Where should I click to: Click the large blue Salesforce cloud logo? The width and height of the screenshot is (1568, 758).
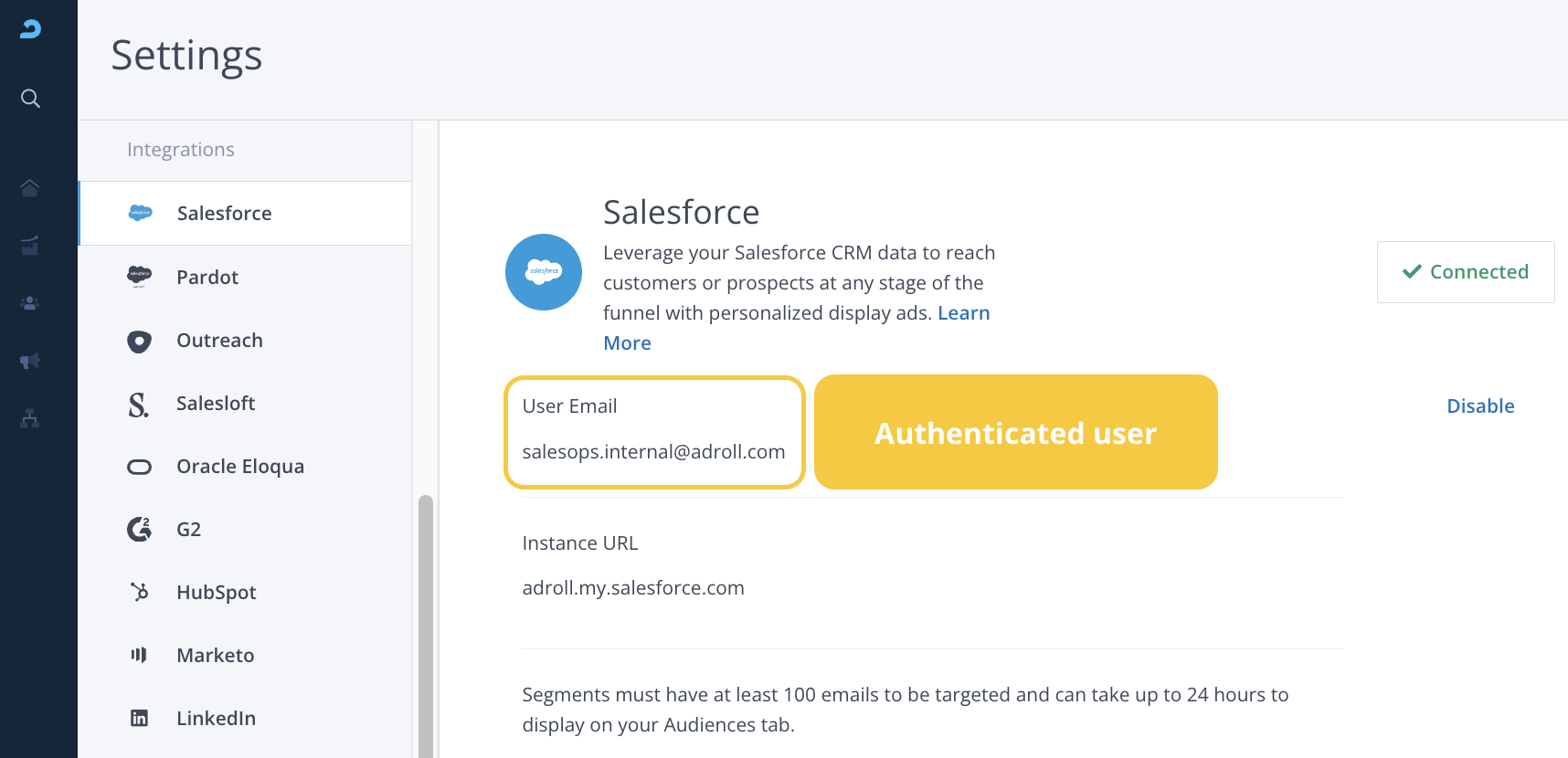click(x=544, y=272)
